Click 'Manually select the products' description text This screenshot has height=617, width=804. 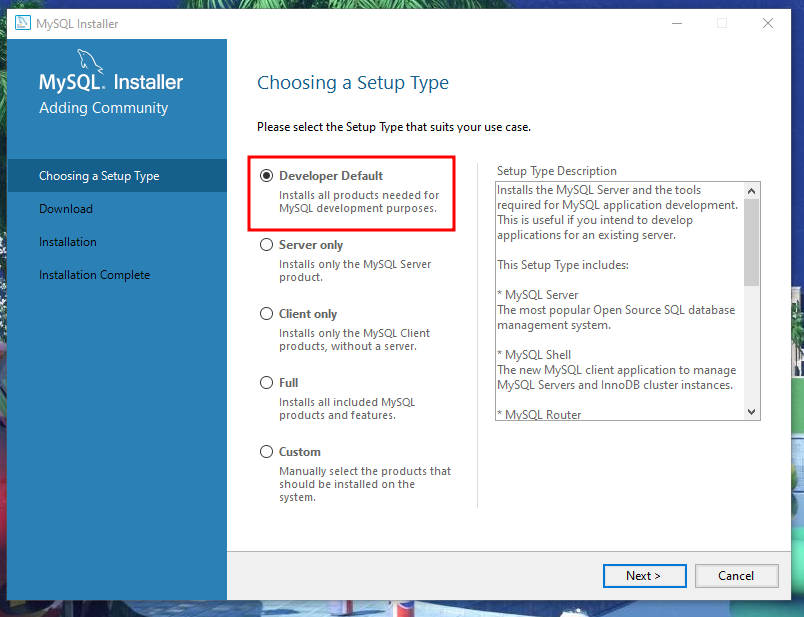365,484
